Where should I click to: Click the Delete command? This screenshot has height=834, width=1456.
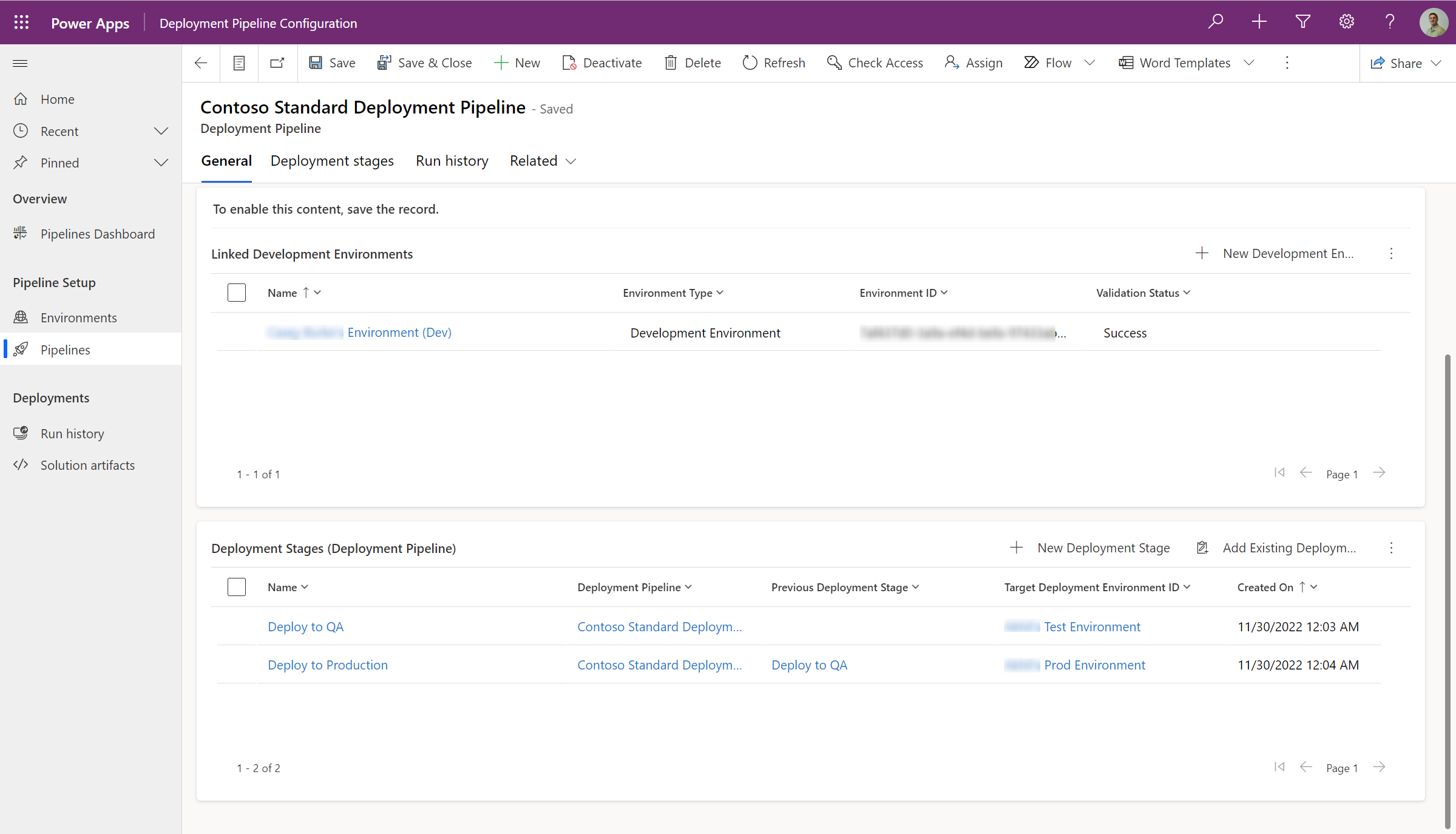pyautogui.click(x=692, y=63)
